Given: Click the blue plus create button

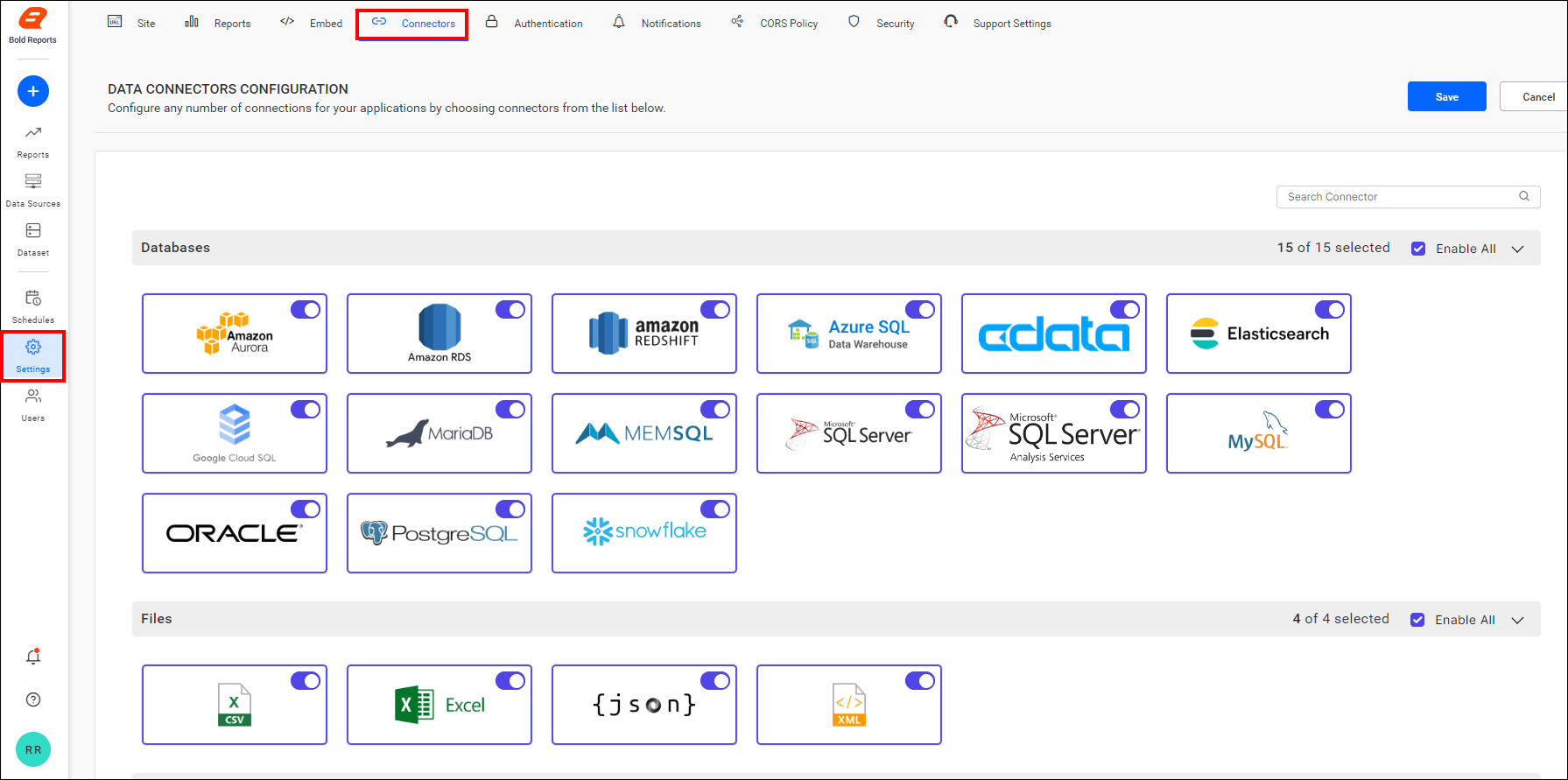Looking at the screenshot, I should [x=33, y=91].
